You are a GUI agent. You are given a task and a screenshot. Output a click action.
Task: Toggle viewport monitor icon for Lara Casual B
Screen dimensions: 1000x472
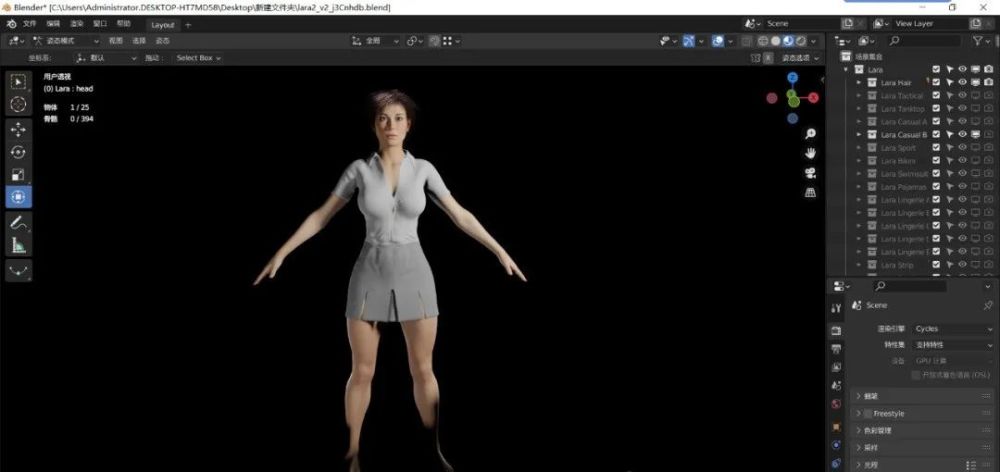pyautogui.click(x=975, y=135)
